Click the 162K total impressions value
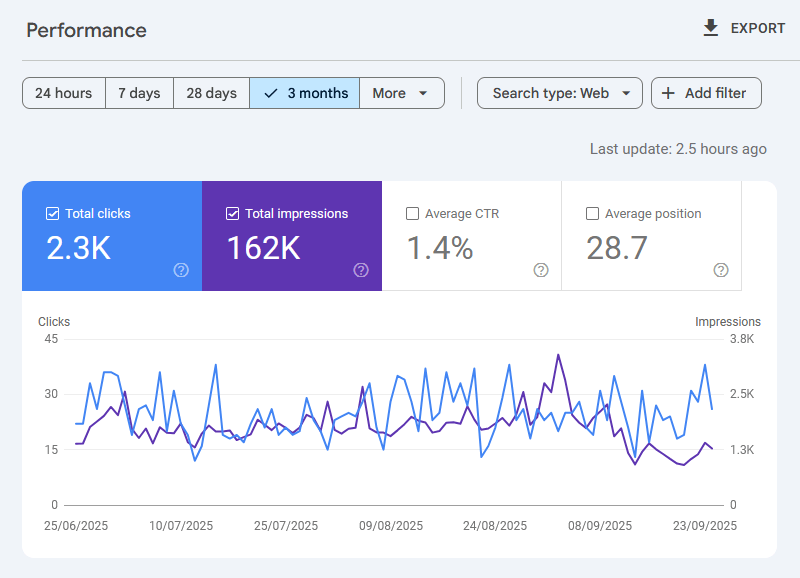The image size is (800, 578). point(263,248)
